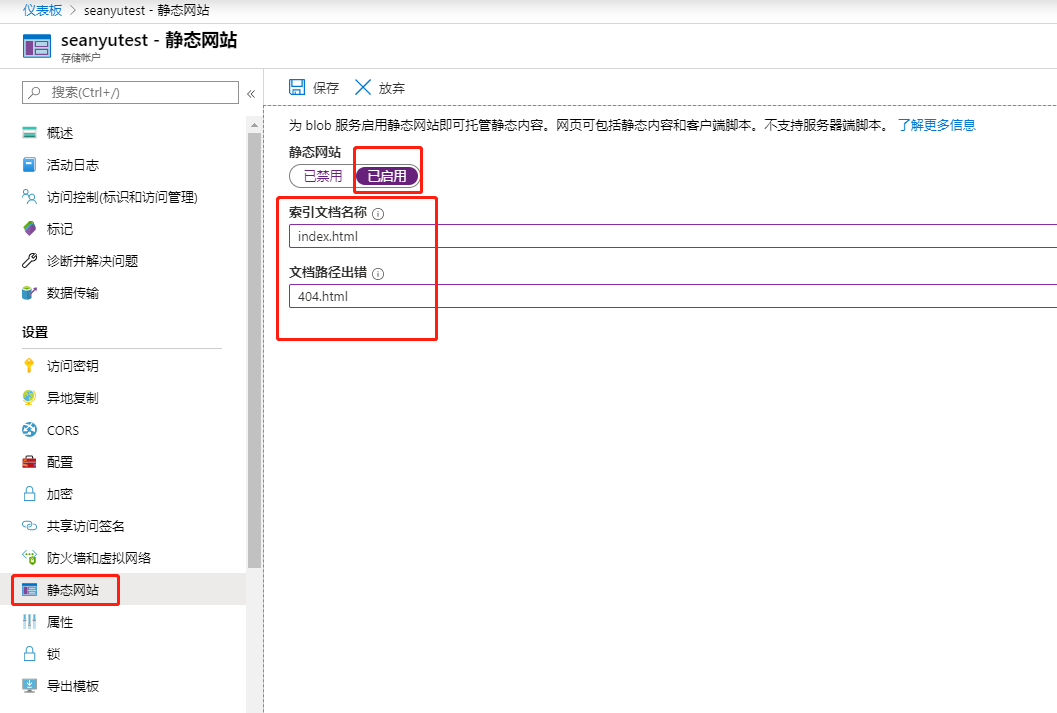The image size is (1057, 713).
Task: Click the 活动日志 activity log icon
Action: point(29,164)
